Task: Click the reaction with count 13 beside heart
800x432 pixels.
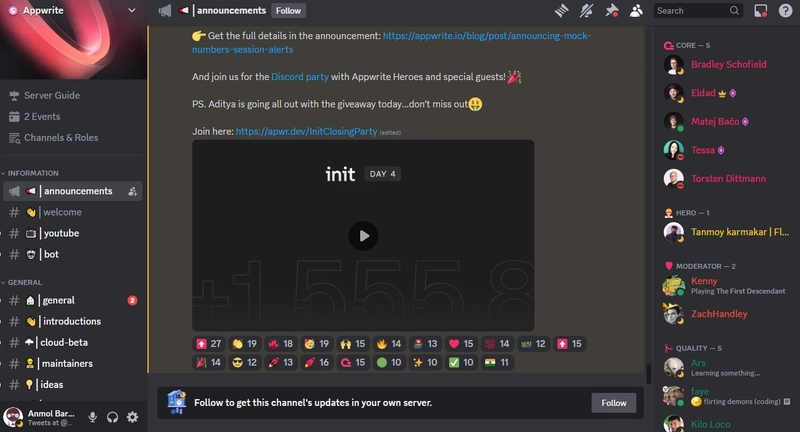Action: coord(426,344)
